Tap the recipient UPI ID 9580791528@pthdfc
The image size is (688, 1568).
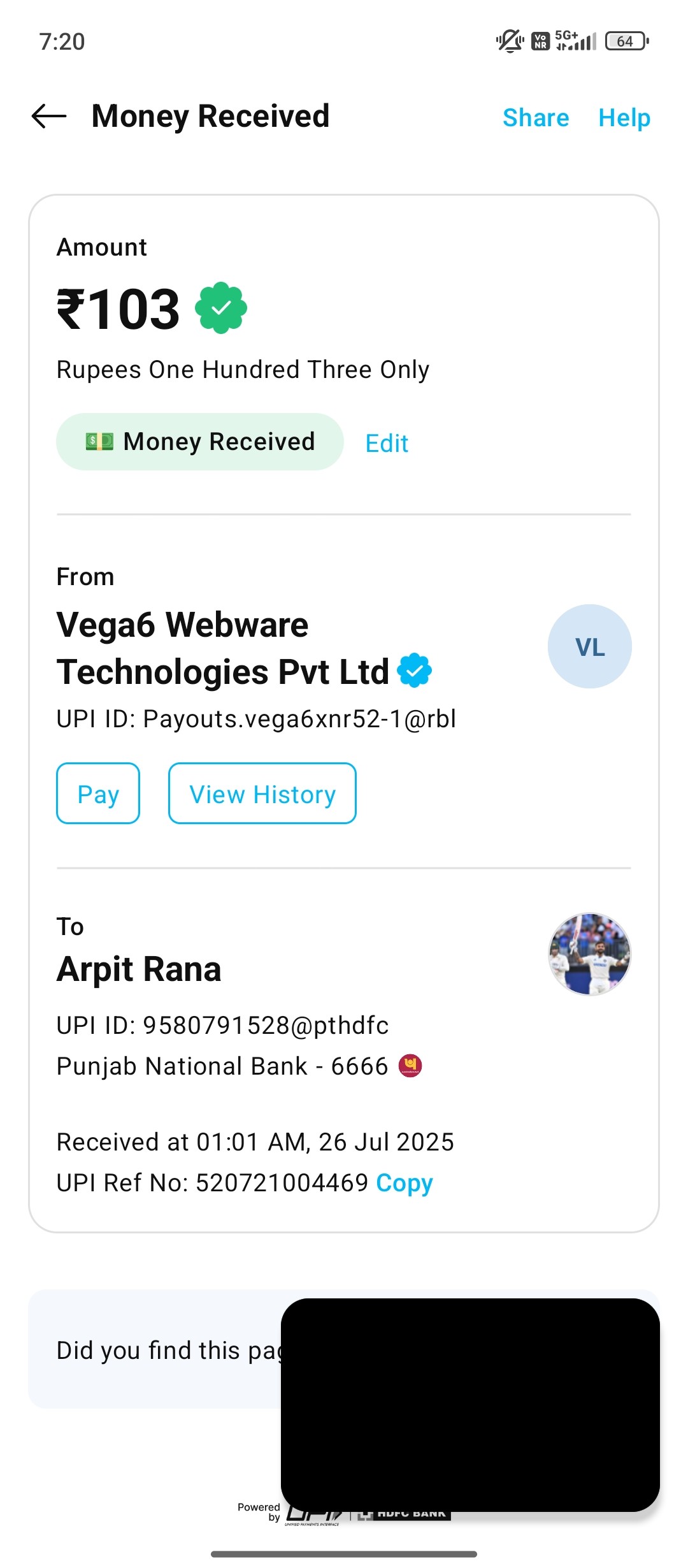(222, 1026)
